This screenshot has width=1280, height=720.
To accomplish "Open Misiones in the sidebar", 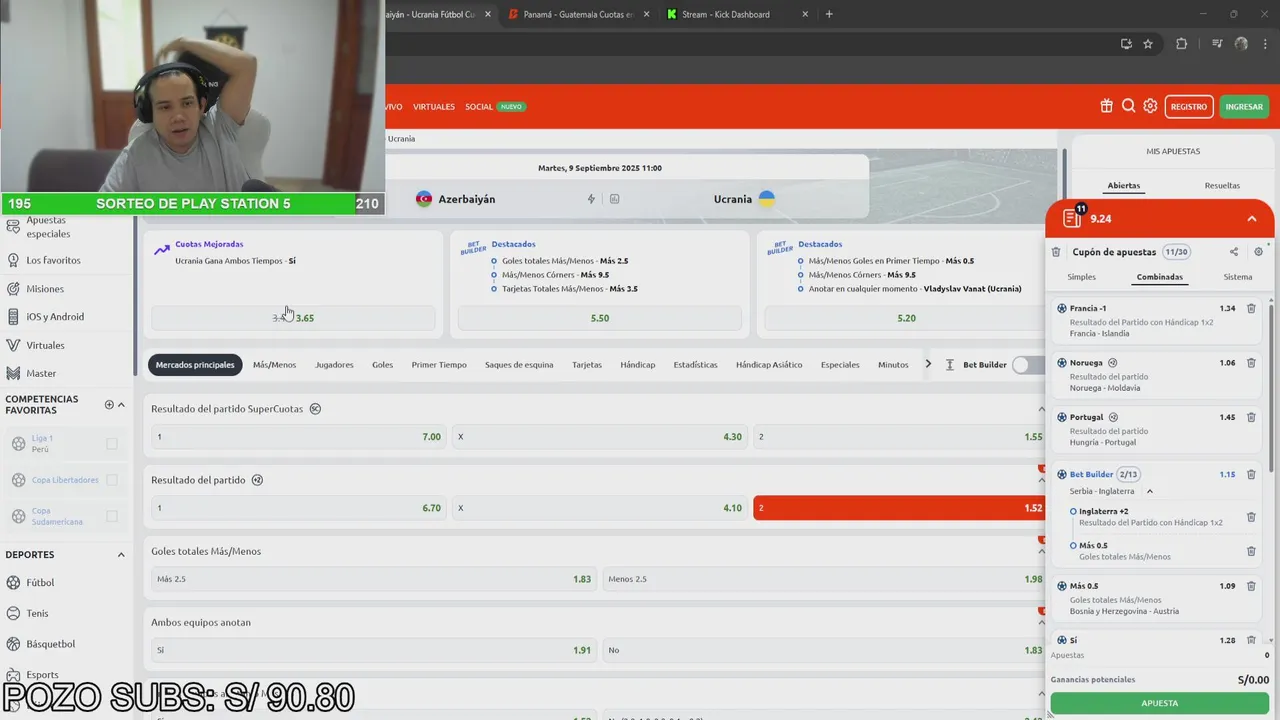I will pos(45,289).
